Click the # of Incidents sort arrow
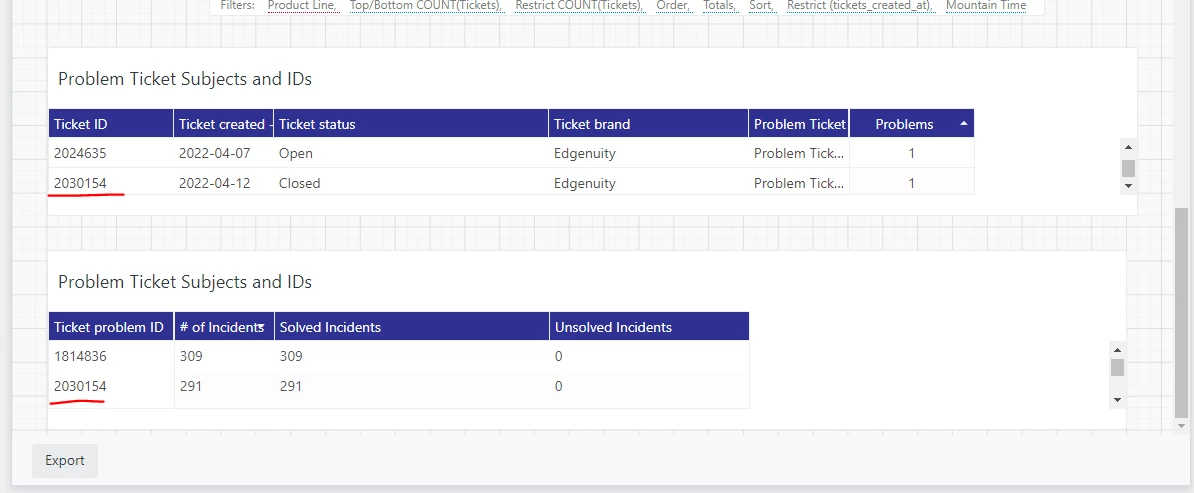This screenshot has width=1194, height=493. pos(260,328)
